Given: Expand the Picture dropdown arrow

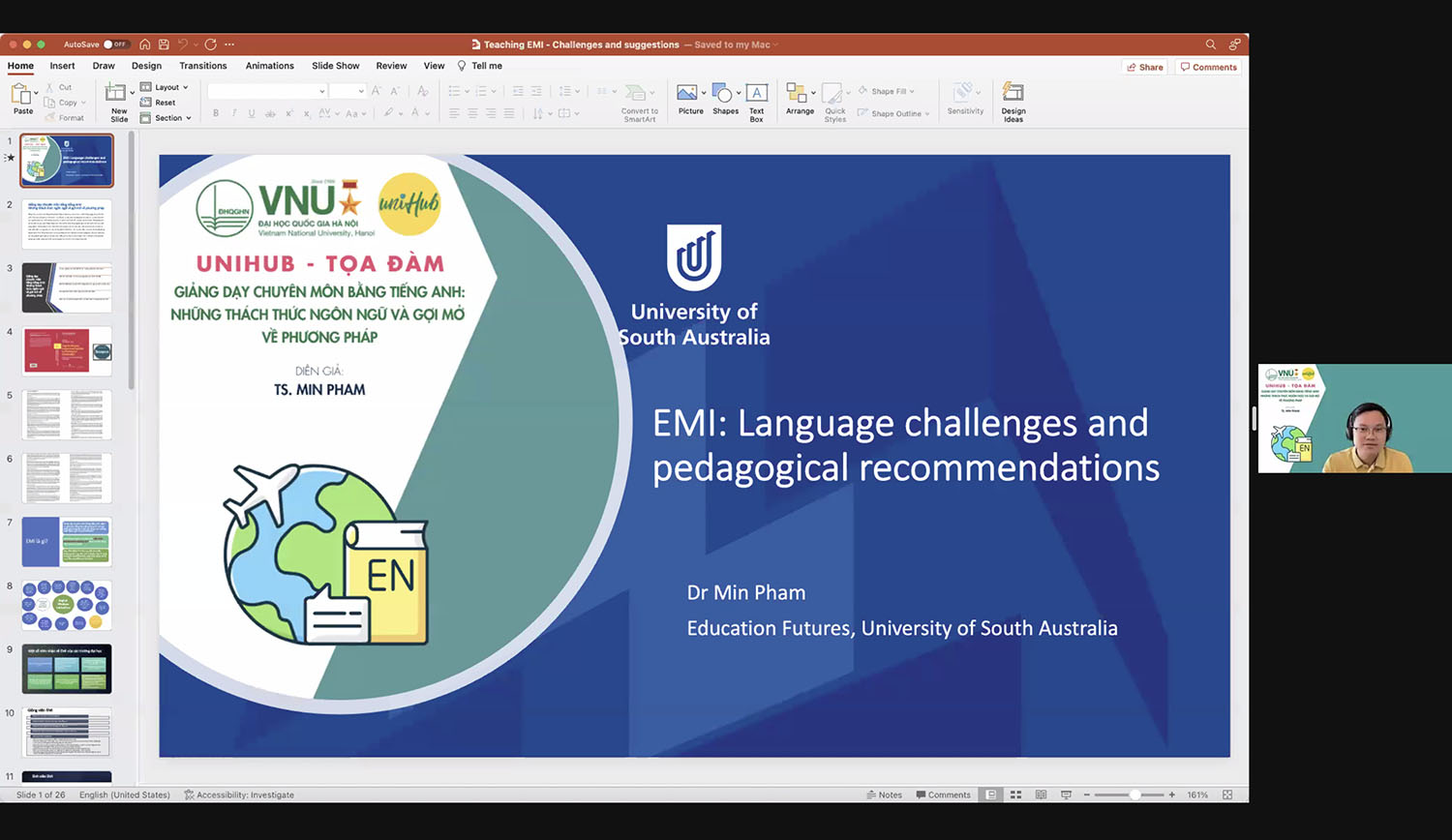Looking at the screenshot, I should (x=704, y=93).
